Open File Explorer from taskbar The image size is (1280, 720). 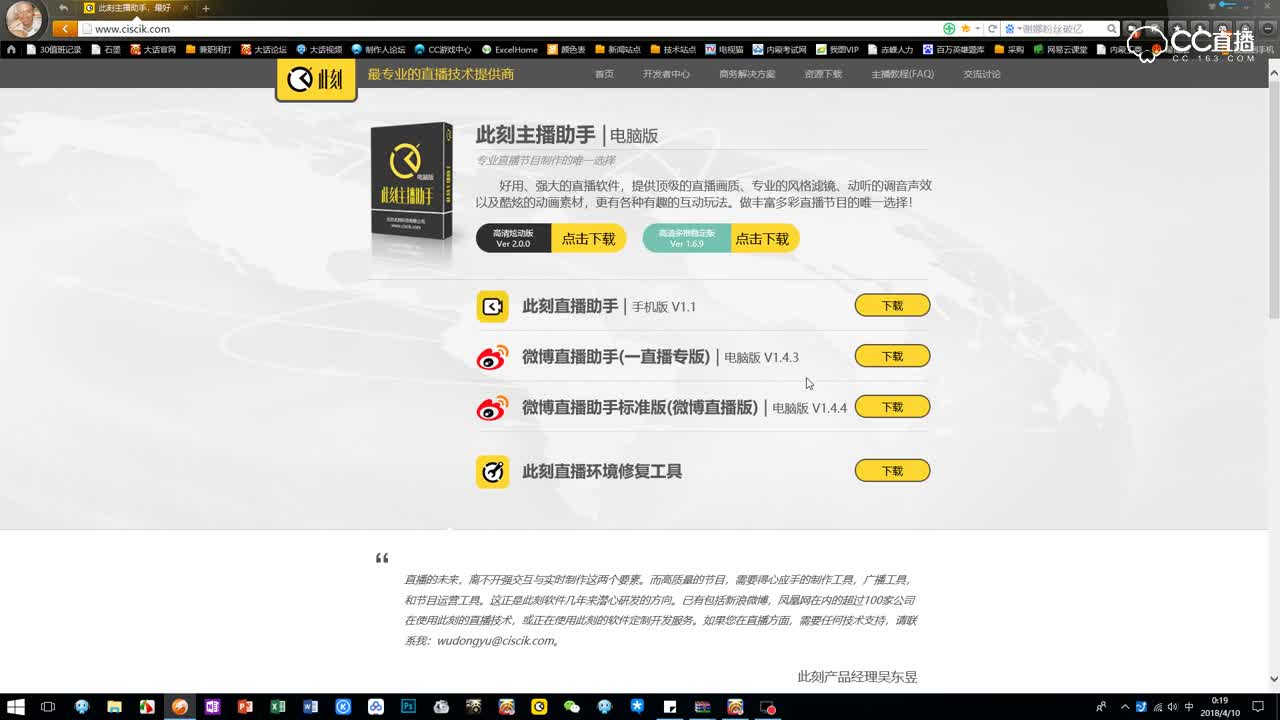114,707
